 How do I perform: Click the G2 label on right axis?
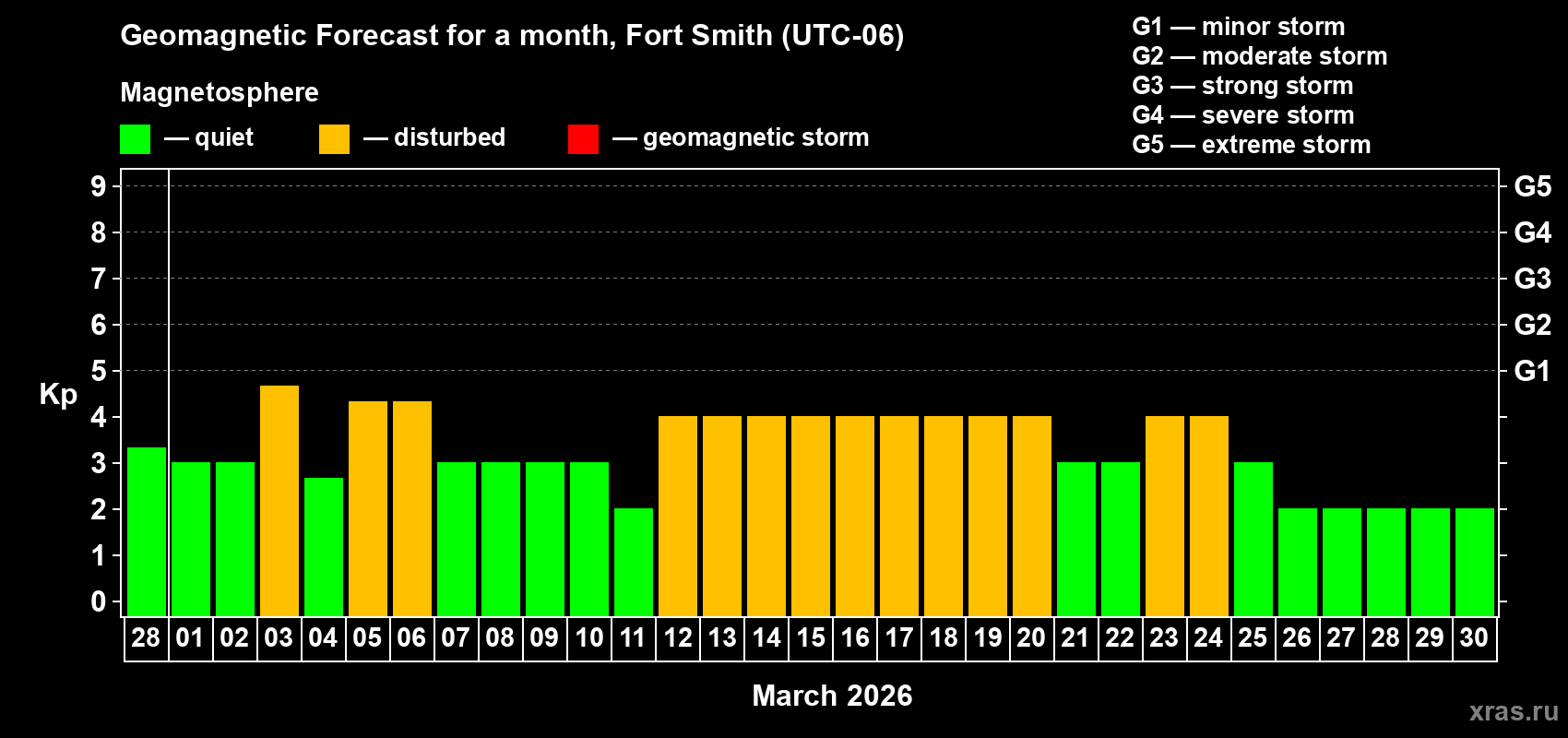[x=1533, y=325]
